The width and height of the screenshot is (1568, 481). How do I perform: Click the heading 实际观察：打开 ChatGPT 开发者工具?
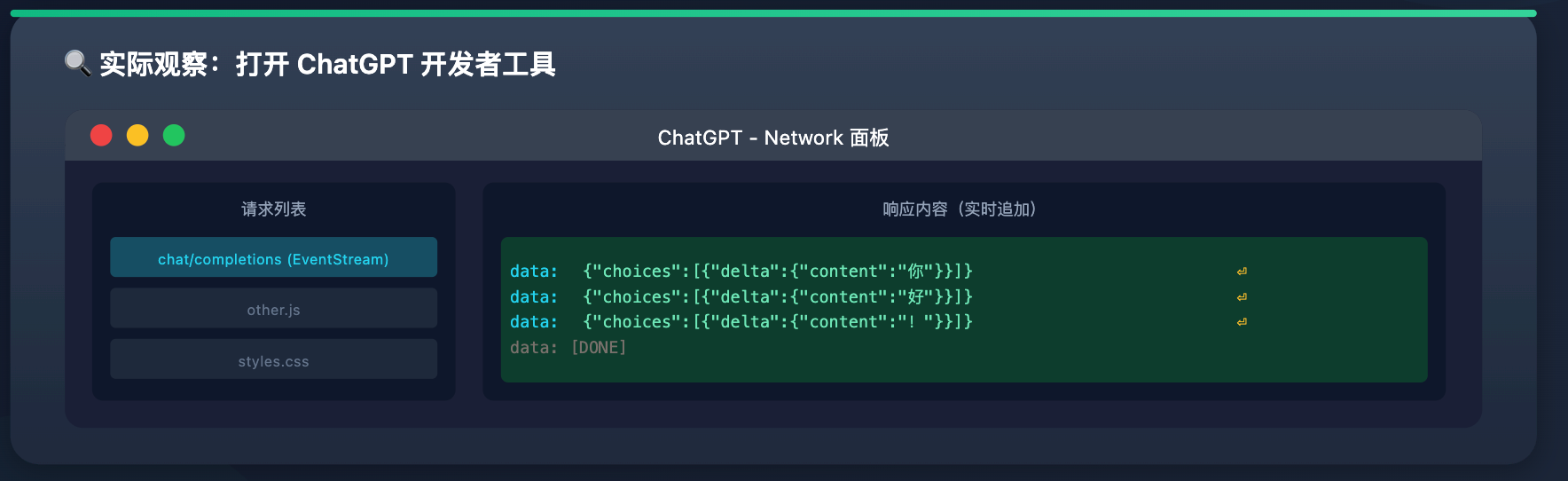327,64
